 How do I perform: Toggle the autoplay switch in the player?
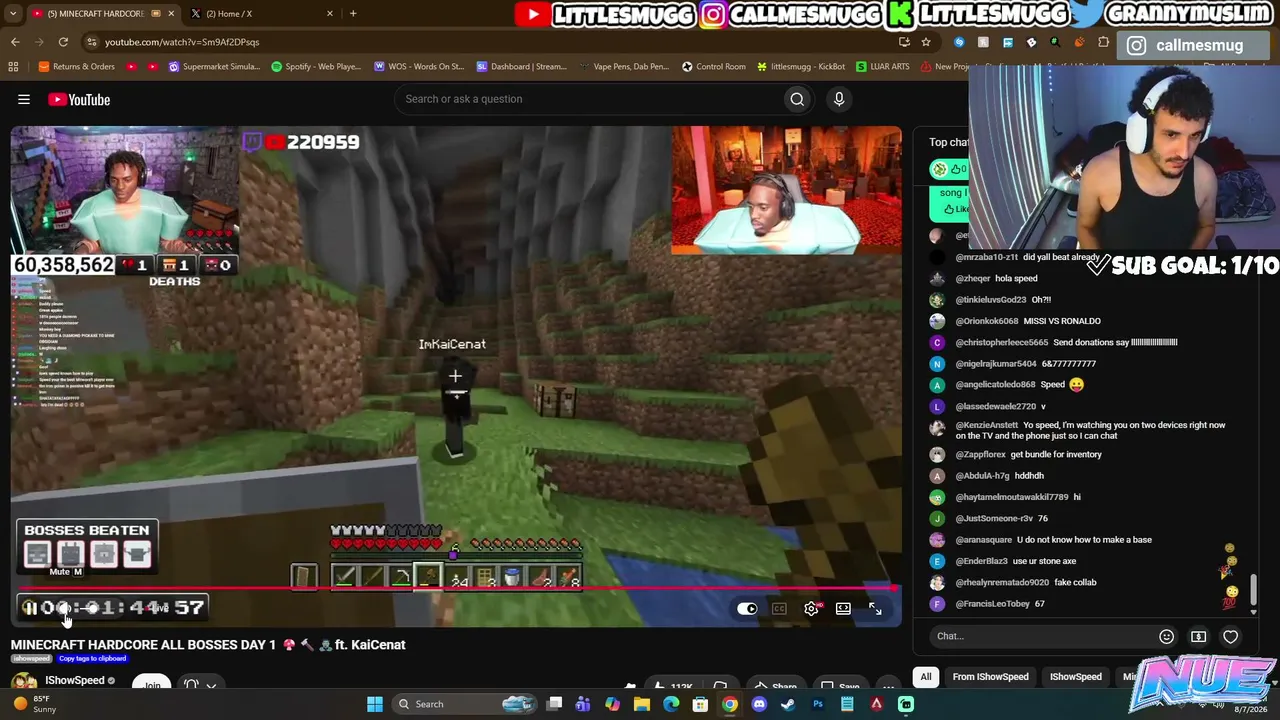pos(747,608)
